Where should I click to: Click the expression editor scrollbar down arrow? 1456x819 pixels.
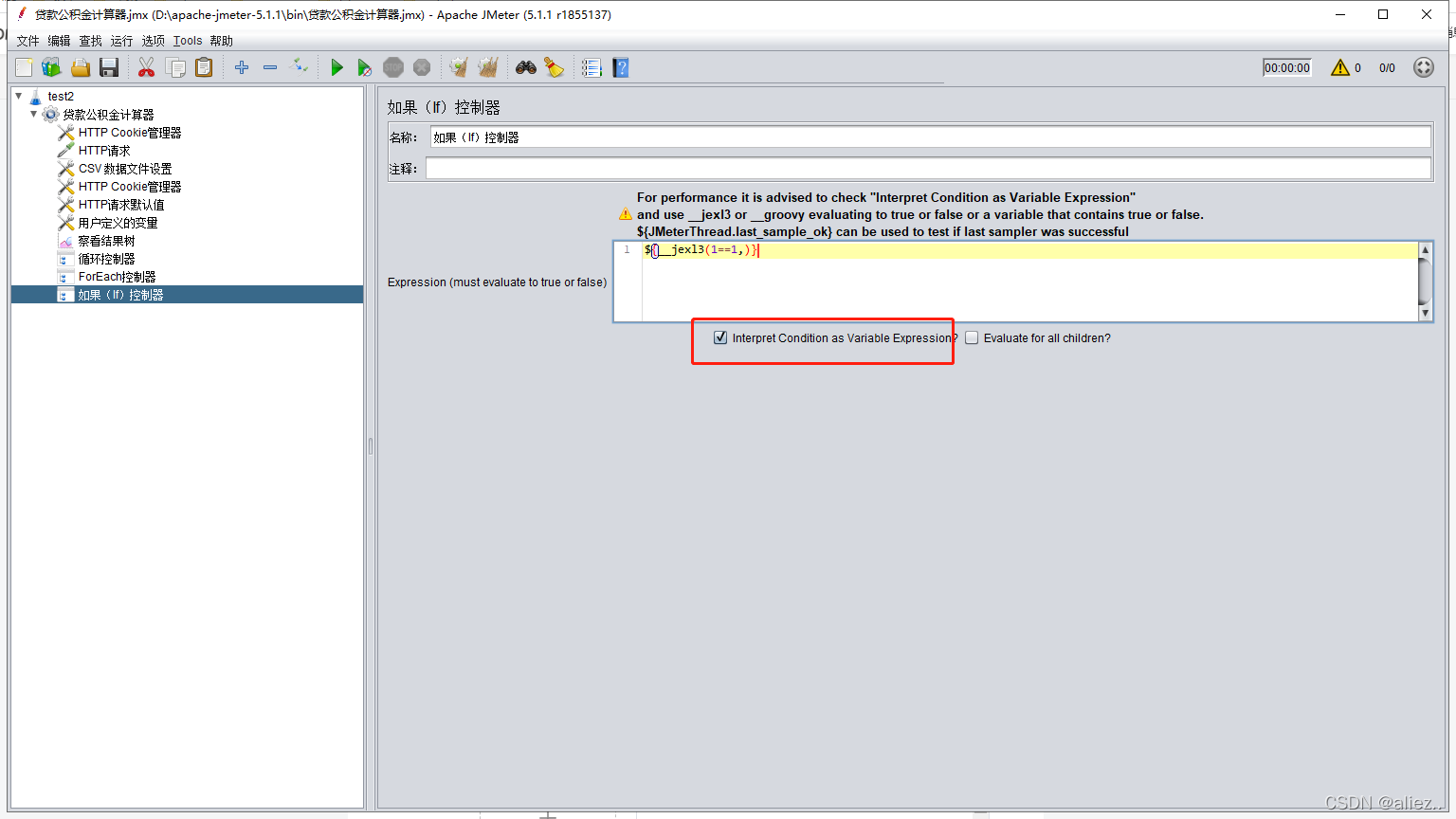click(1425, 314)
